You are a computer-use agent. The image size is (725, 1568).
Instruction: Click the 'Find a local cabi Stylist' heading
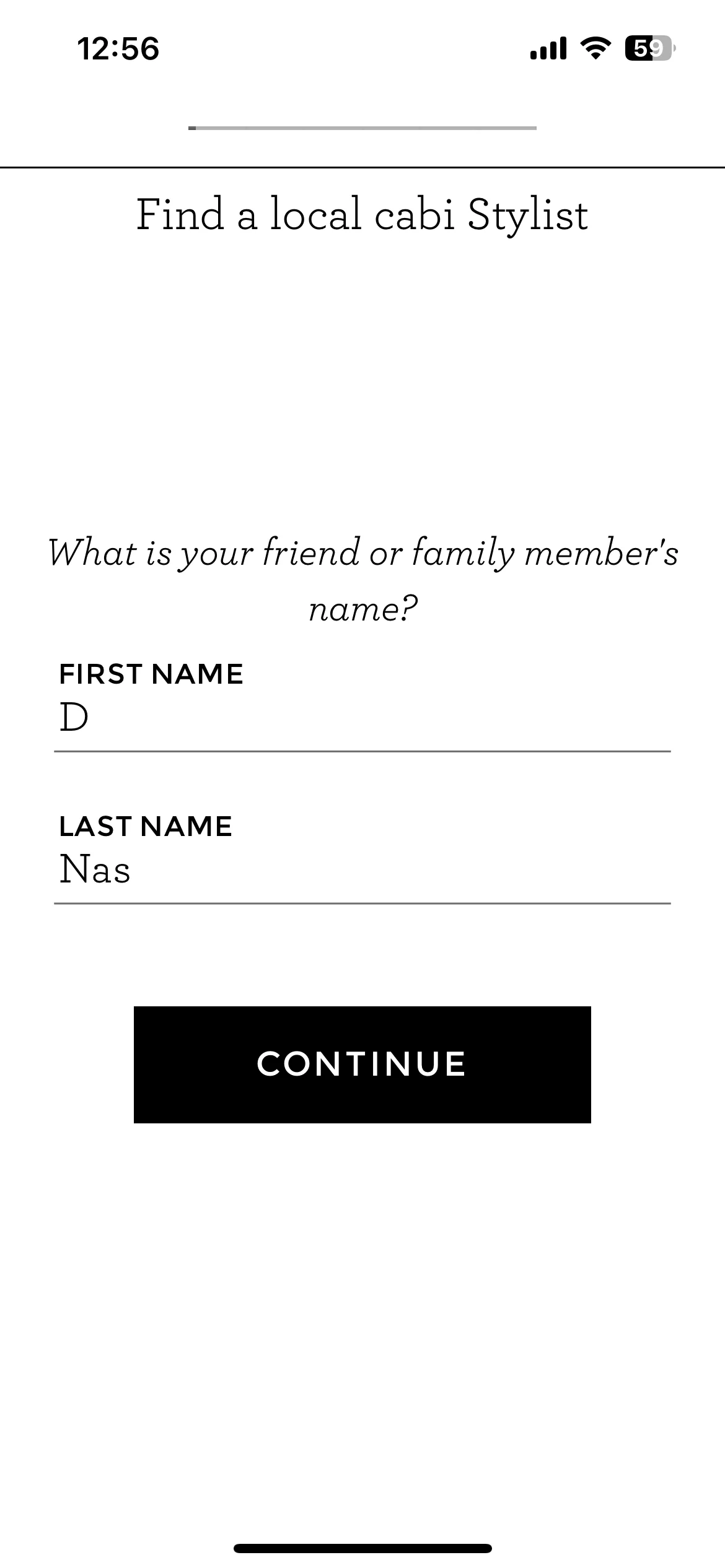point(362,214)
